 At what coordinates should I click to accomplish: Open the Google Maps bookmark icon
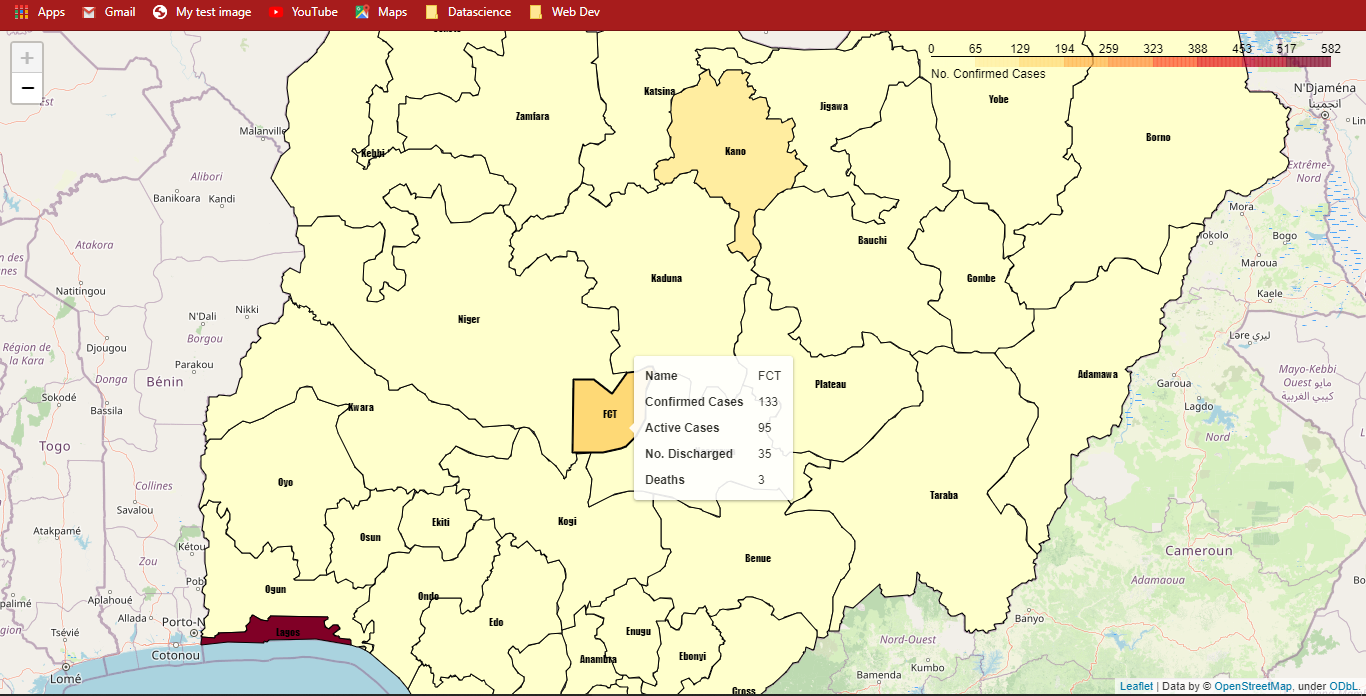coord(363,13)
